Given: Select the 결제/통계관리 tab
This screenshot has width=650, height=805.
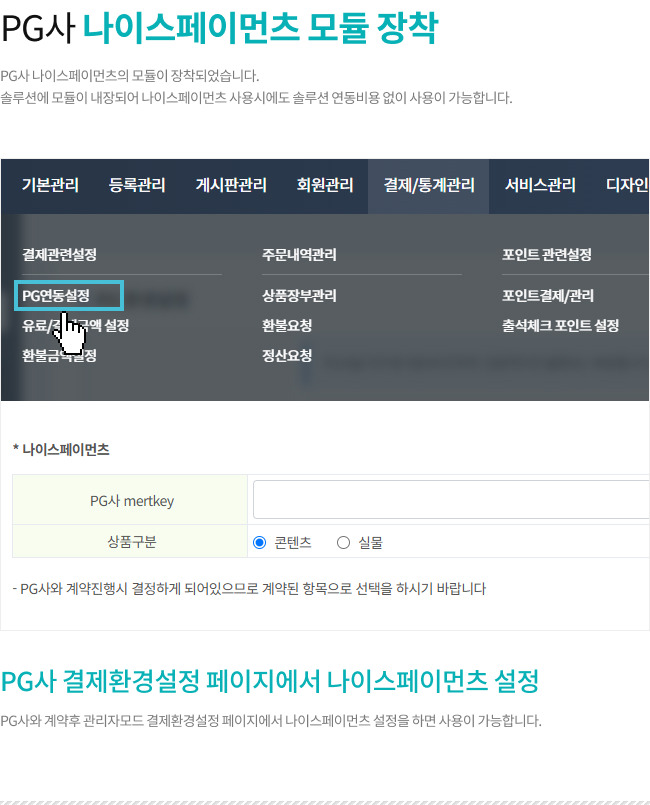Looking at the screenshot, I should (x=429, y=185).
